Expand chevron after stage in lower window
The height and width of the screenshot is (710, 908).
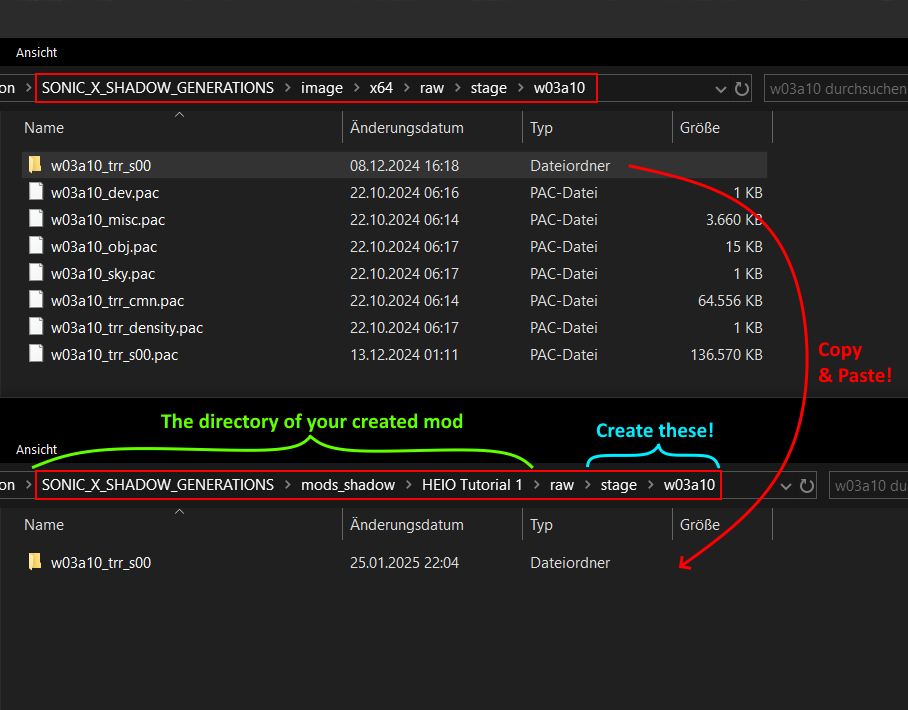pos(650,485)
